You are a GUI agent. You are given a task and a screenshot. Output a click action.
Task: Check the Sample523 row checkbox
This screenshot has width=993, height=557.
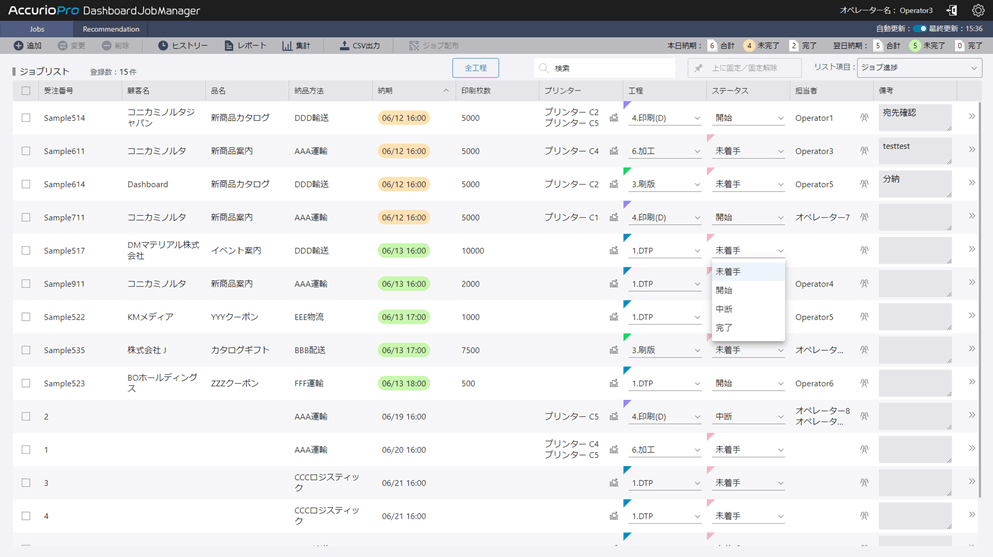pyautogui.click(x=26, y=383)
